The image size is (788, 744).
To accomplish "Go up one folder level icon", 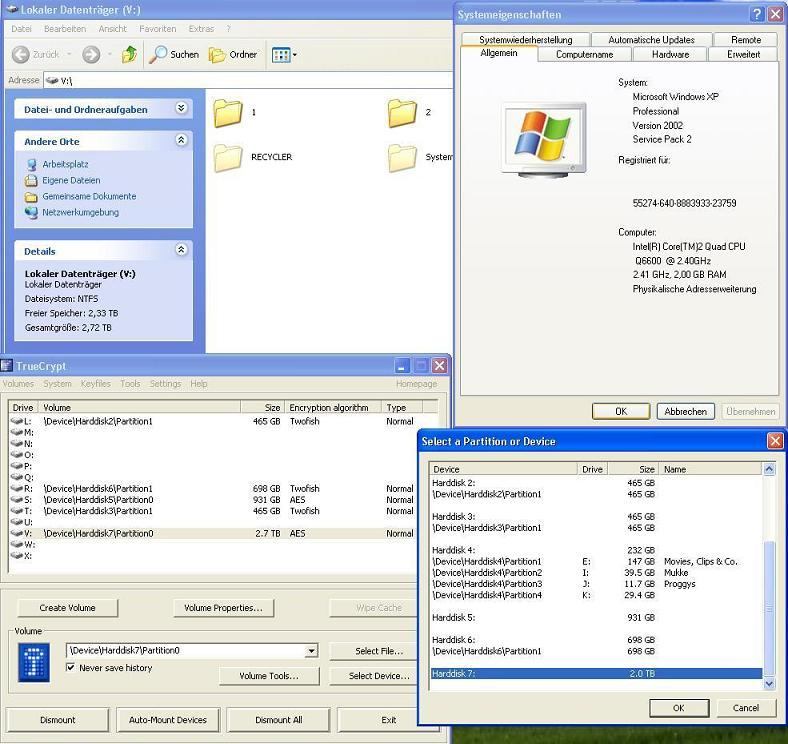I will 130,54.
